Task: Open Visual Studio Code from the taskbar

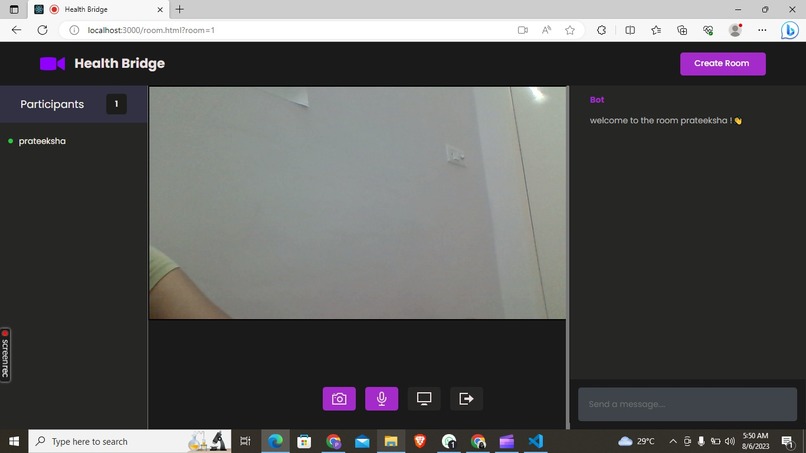Action: [x=536, y=441]
